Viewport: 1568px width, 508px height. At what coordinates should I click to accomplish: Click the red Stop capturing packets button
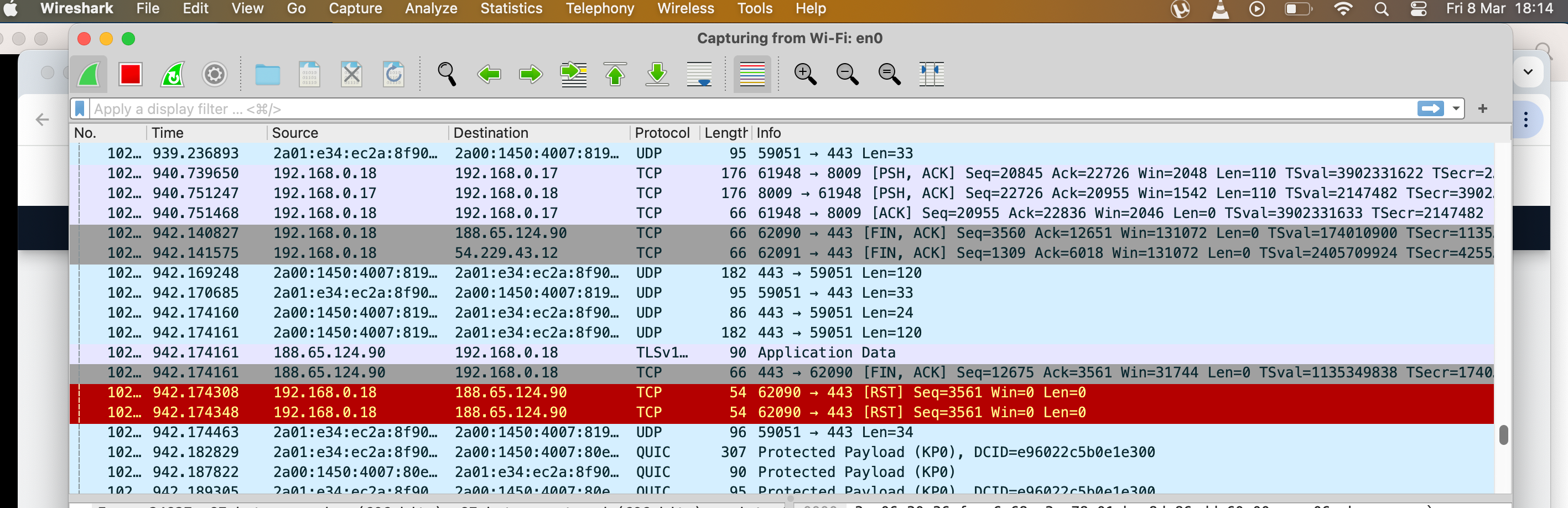(130, 74)
